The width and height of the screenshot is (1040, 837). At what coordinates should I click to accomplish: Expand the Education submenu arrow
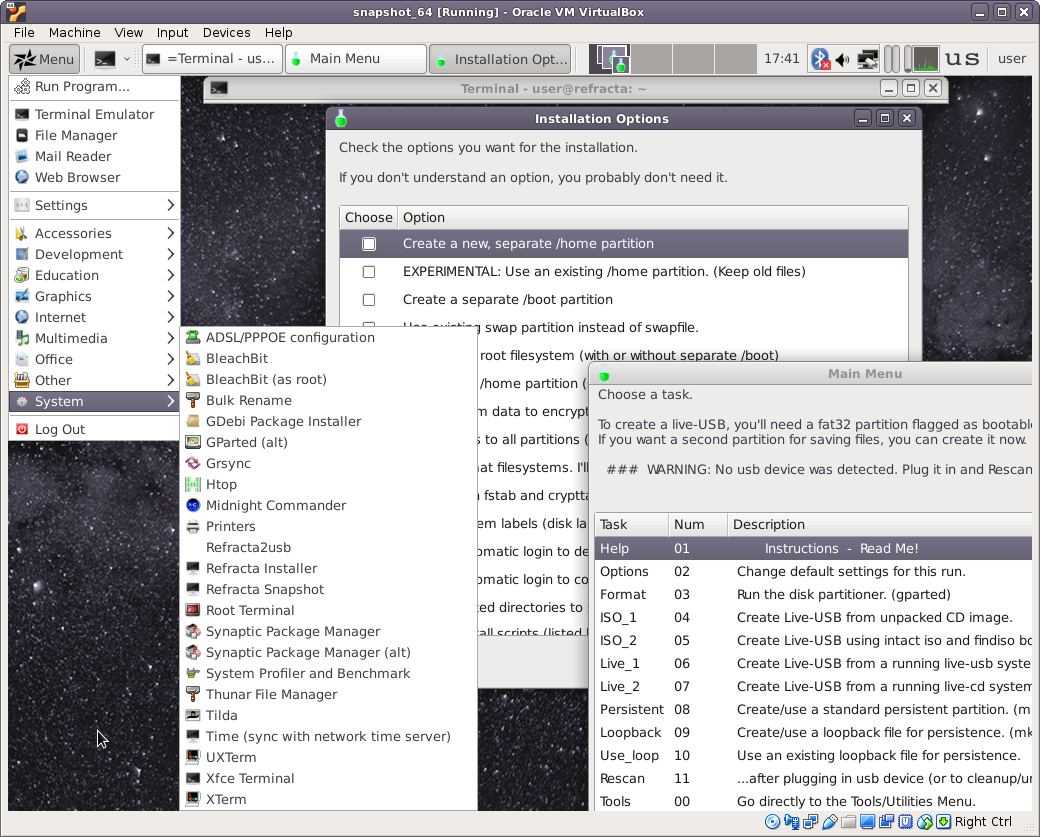coord(170,275)
